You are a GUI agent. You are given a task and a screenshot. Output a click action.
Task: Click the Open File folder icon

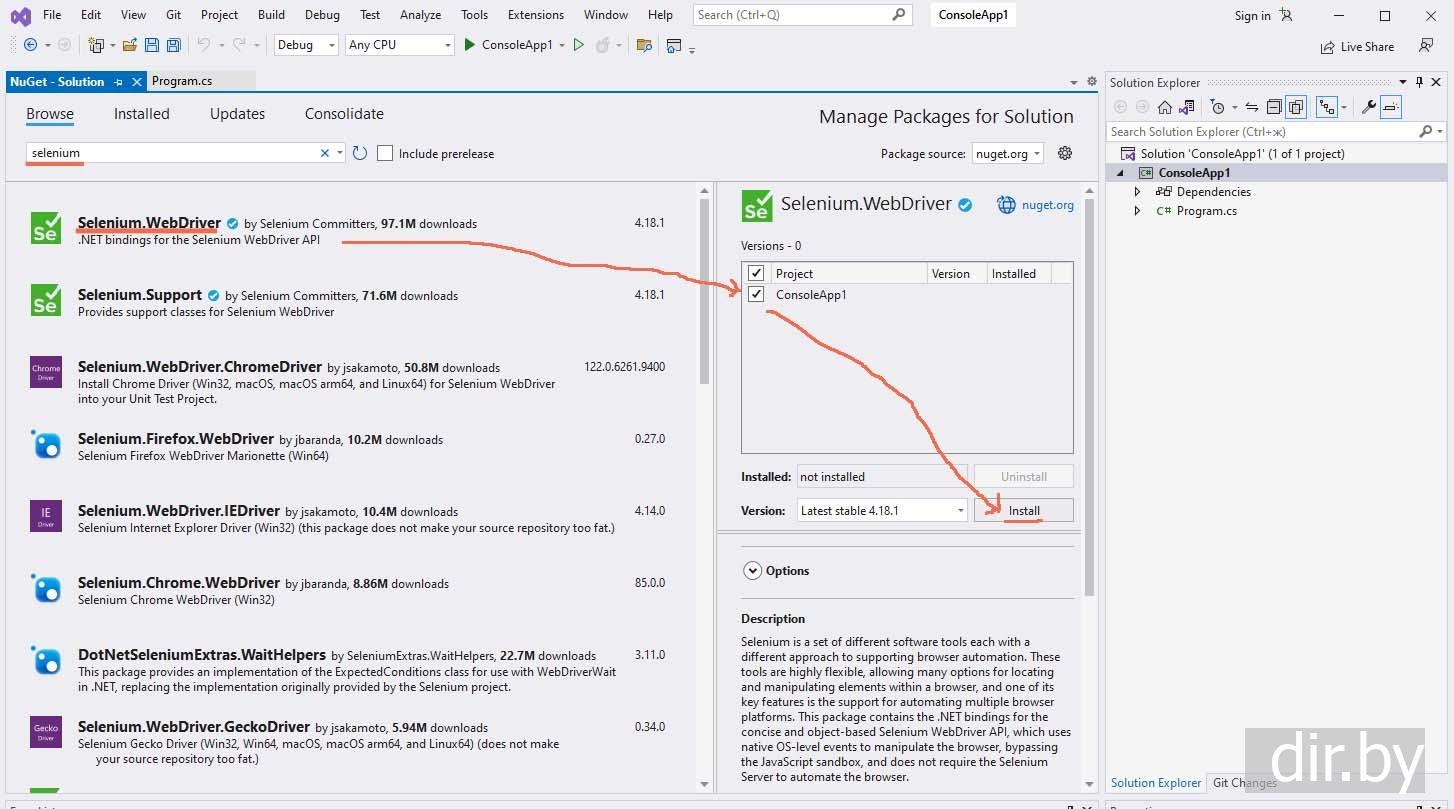pos(130,45)
